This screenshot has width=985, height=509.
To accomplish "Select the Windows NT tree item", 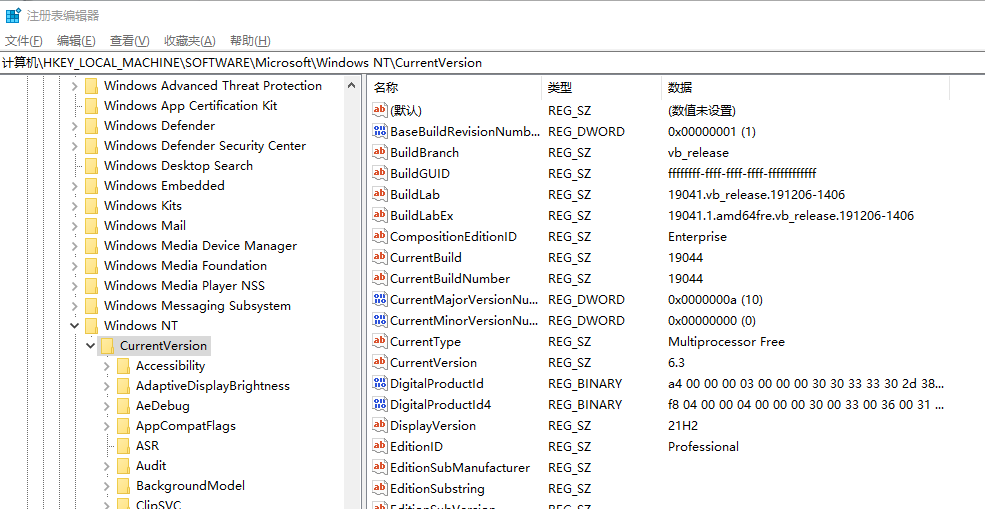I will 141,326.
